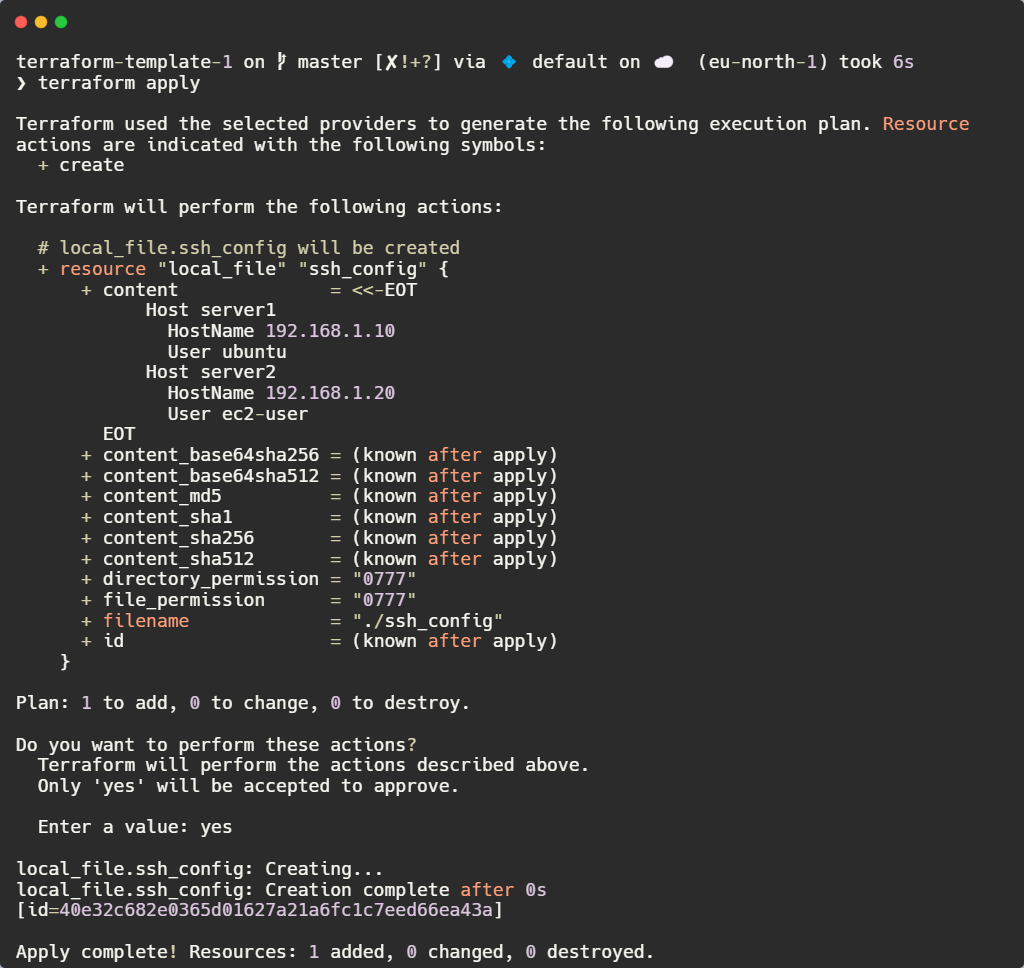Click the IP address 192.168.1.20

330,393
